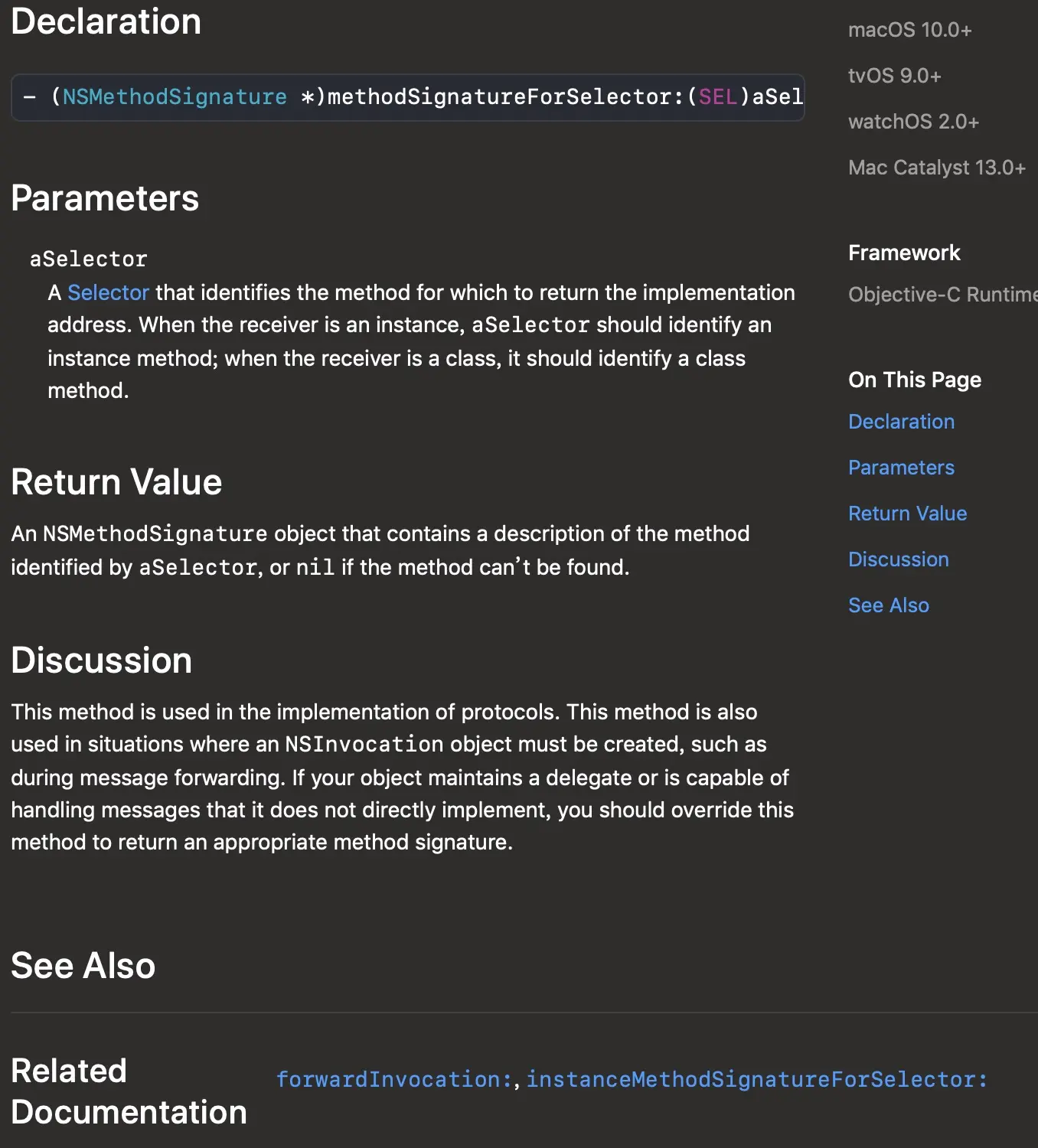Go to Return Value from On This Page
The height and width of the screenshot is (1148, 1038).
coord(907,514)
